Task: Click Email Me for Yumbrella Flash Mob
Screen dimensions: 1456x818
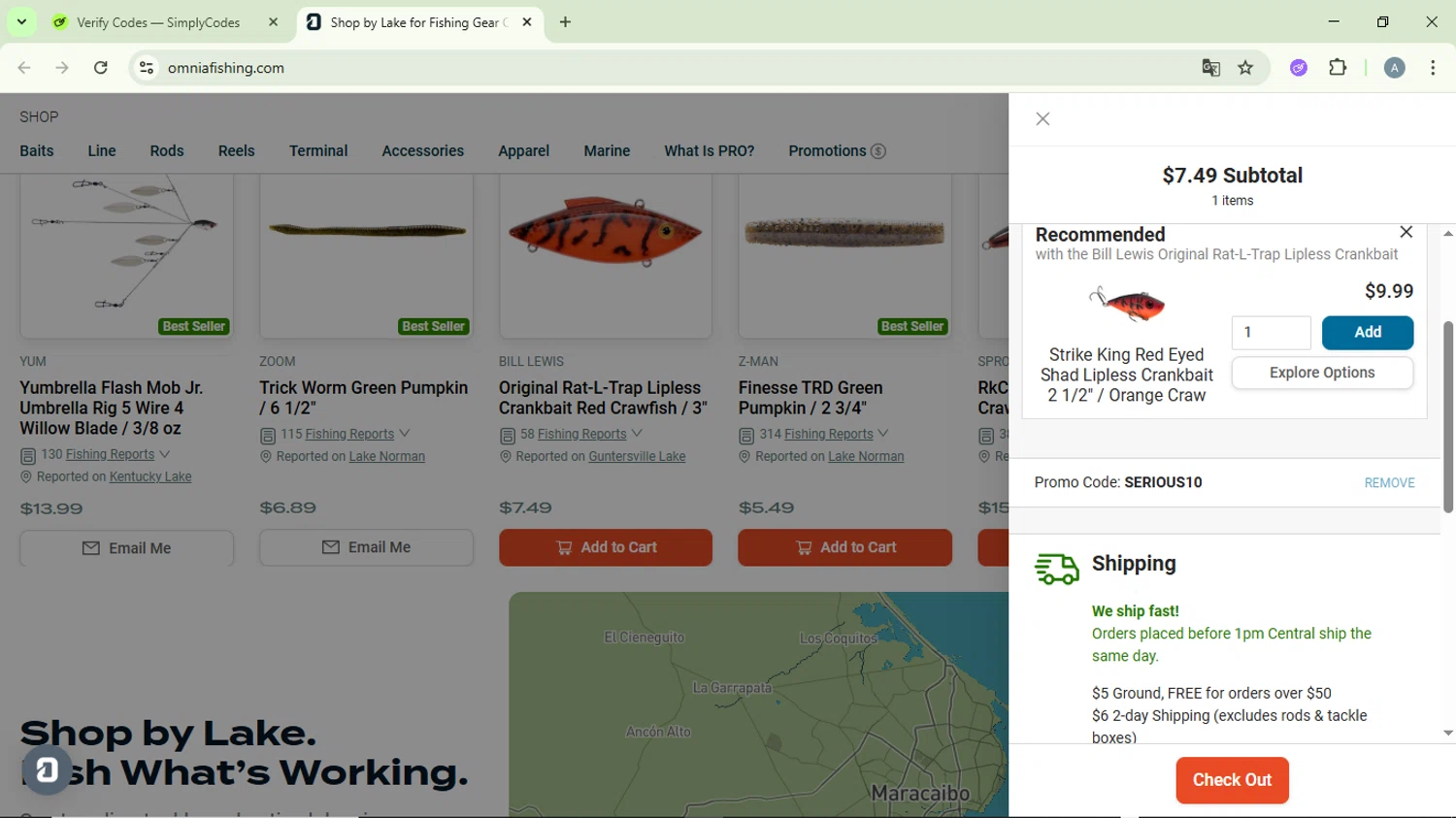Action: tap(127, 548)
